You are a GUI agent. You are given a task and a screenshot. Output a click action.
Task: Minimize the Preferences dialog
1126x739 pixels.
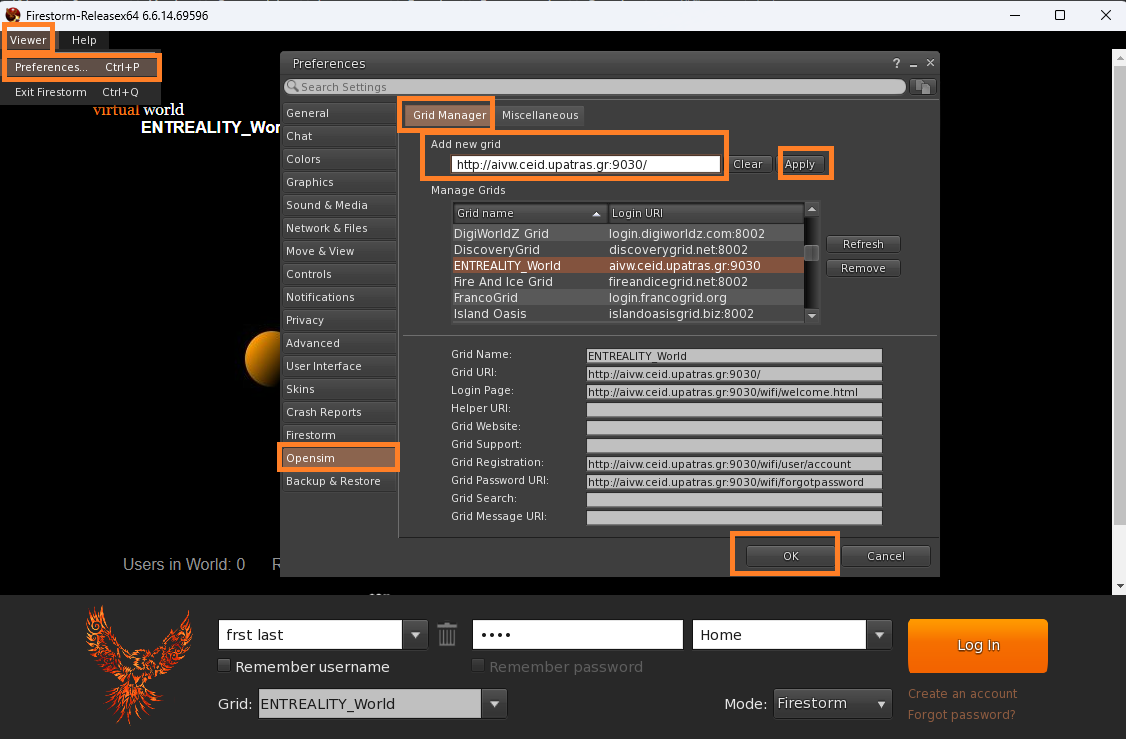[x=913, y=64]
